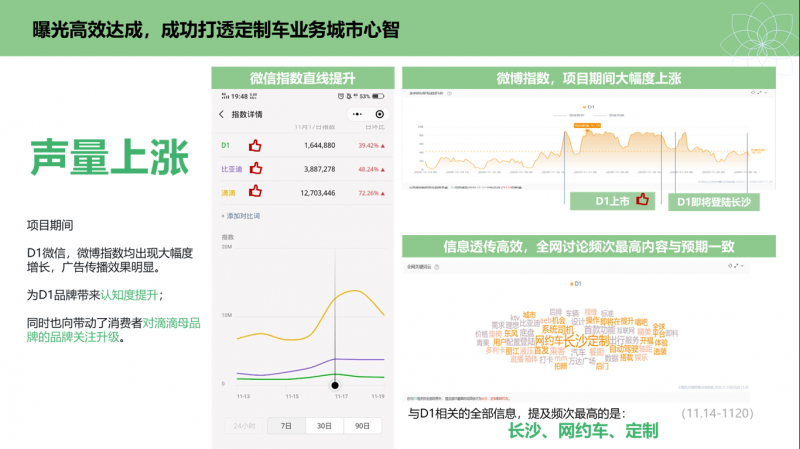Click the 11-13 date on chart axis
This screenshot has height=449, width=800.
coord(243,396)
